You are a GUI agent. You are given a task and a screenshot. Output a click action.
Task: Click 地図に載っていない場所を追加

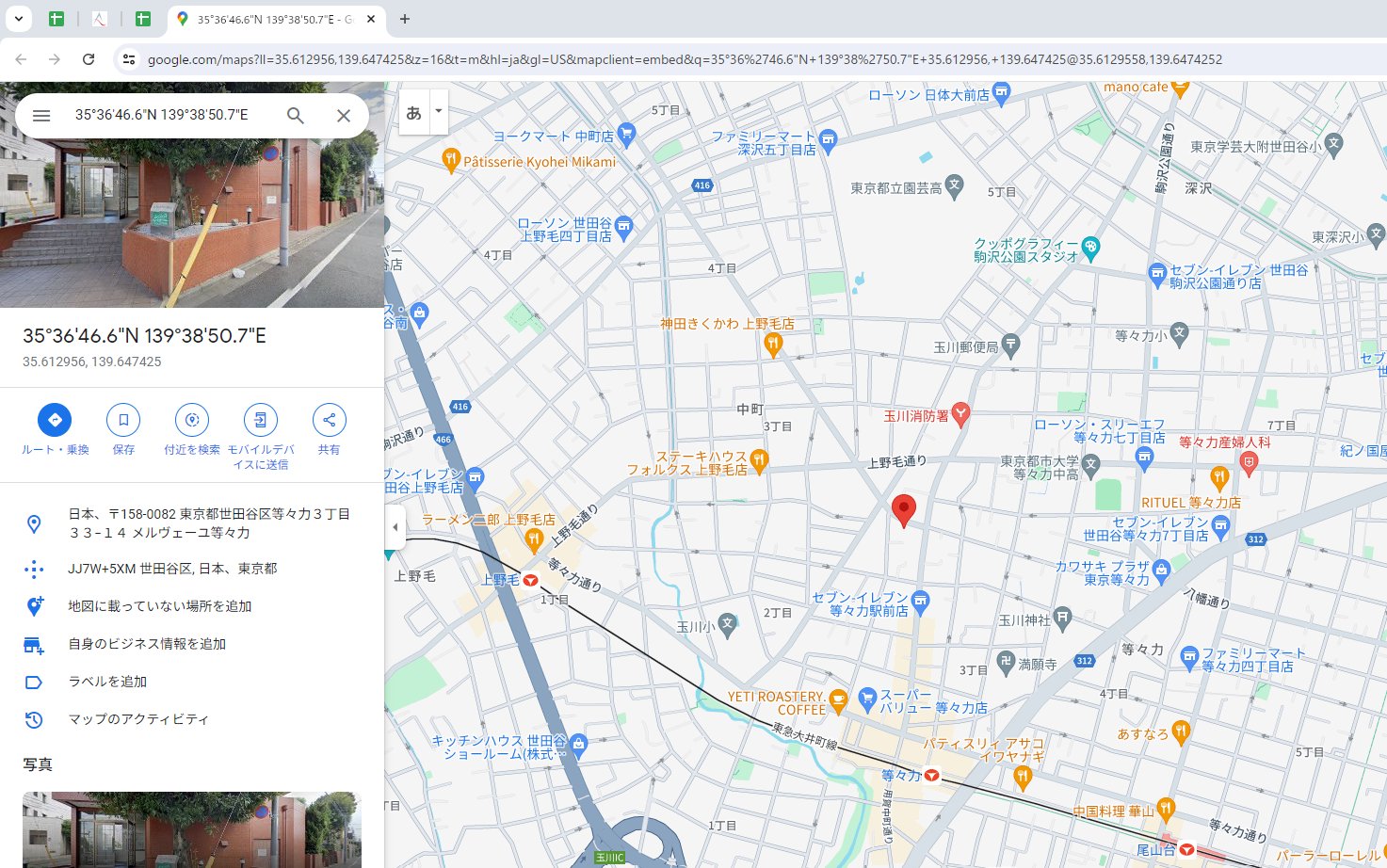[x=192, y=606]
